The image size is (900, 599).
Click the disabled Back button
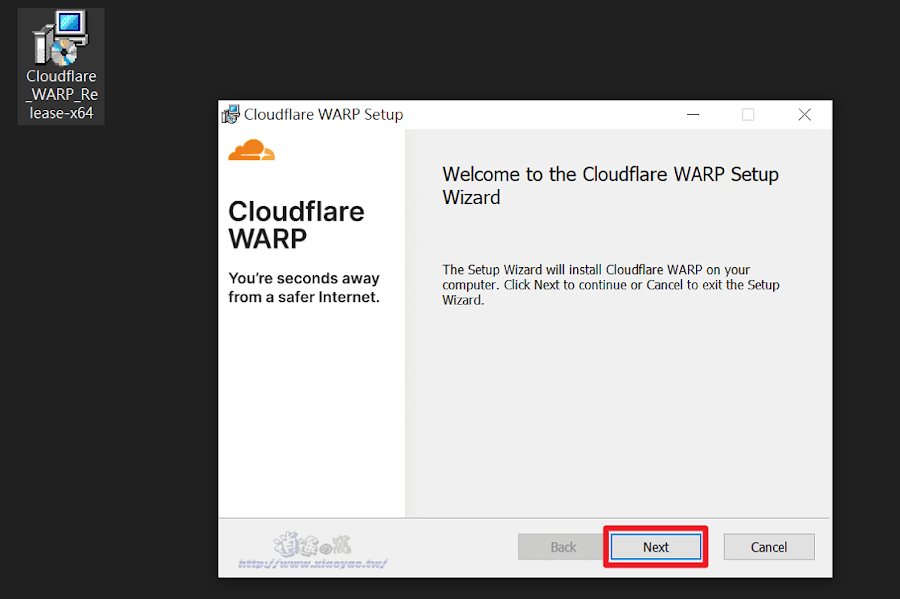[x=561, y=547]
